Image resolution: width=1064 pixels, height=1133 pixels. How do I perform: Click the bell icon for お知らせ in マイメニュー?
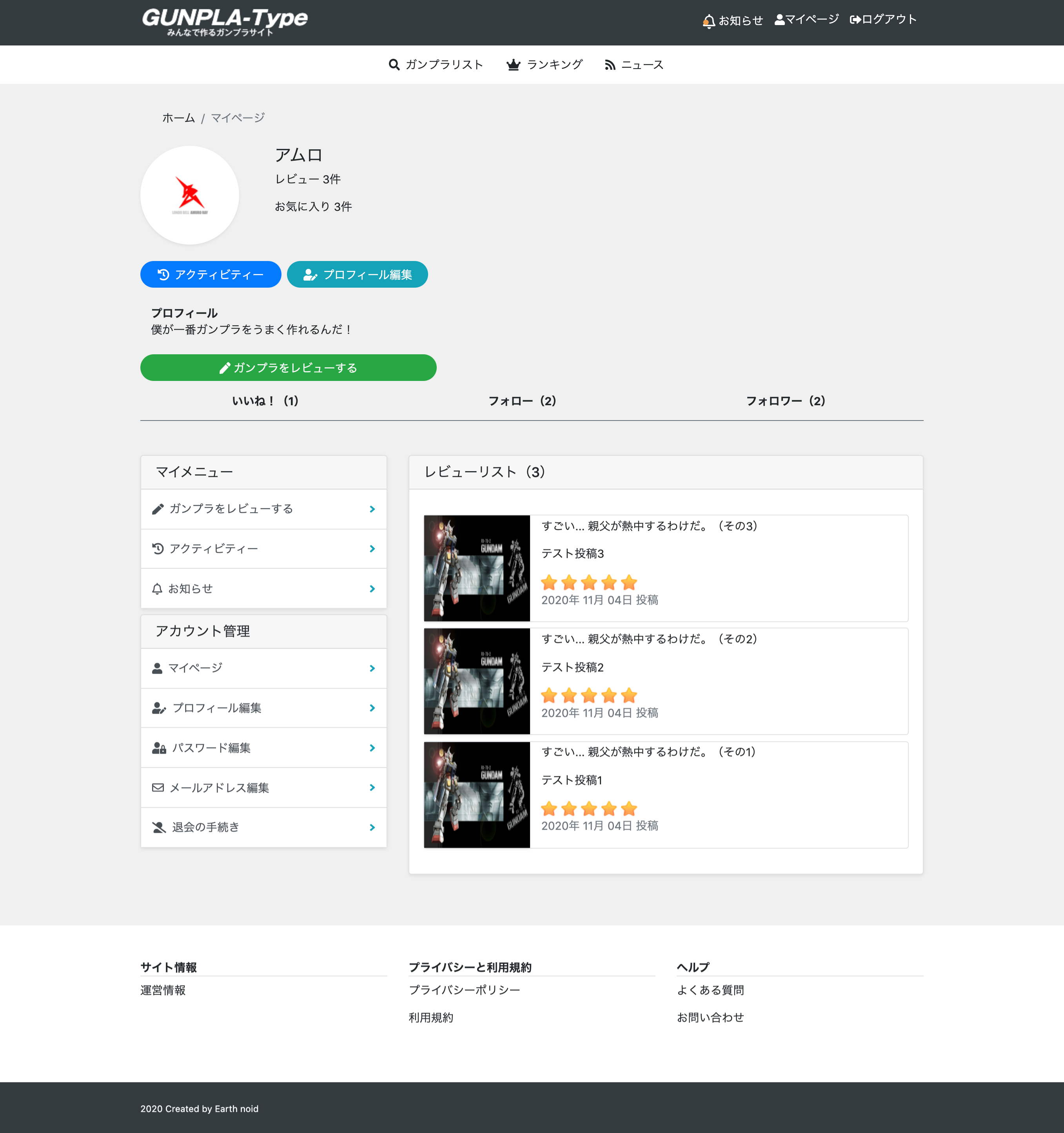click(x=158, y=587)
